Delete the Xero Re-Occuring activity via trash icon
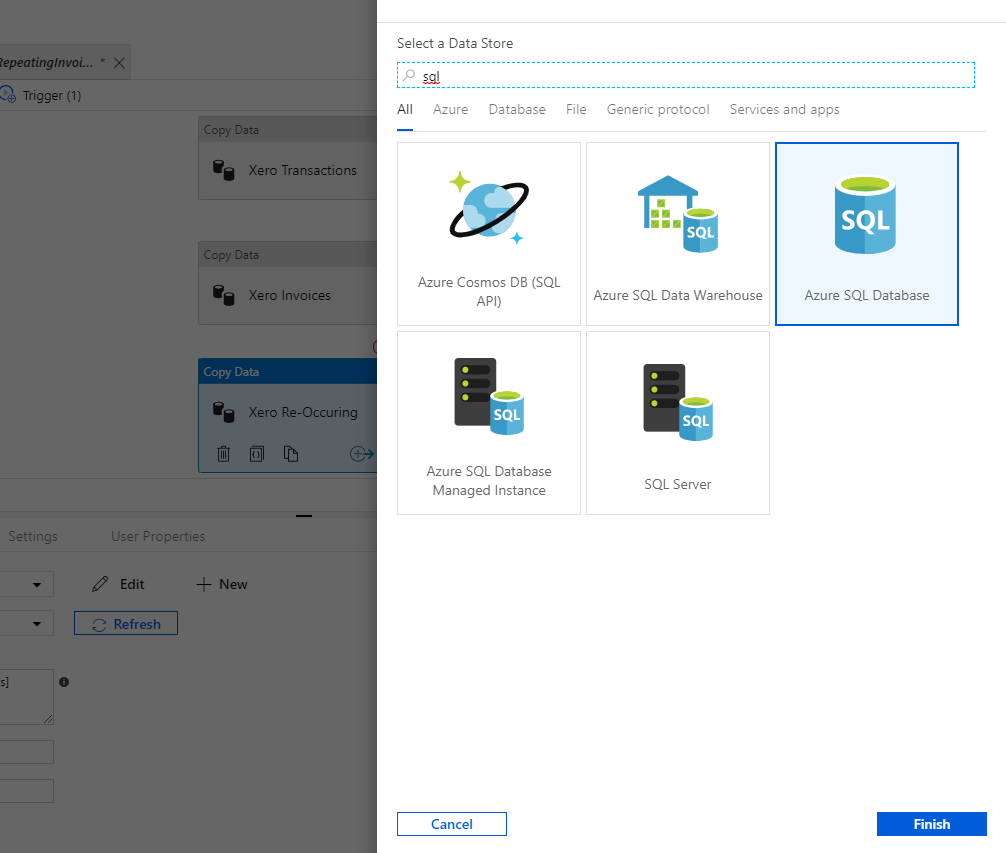This screenshot has width=1006, height=853. coord(223,454)
